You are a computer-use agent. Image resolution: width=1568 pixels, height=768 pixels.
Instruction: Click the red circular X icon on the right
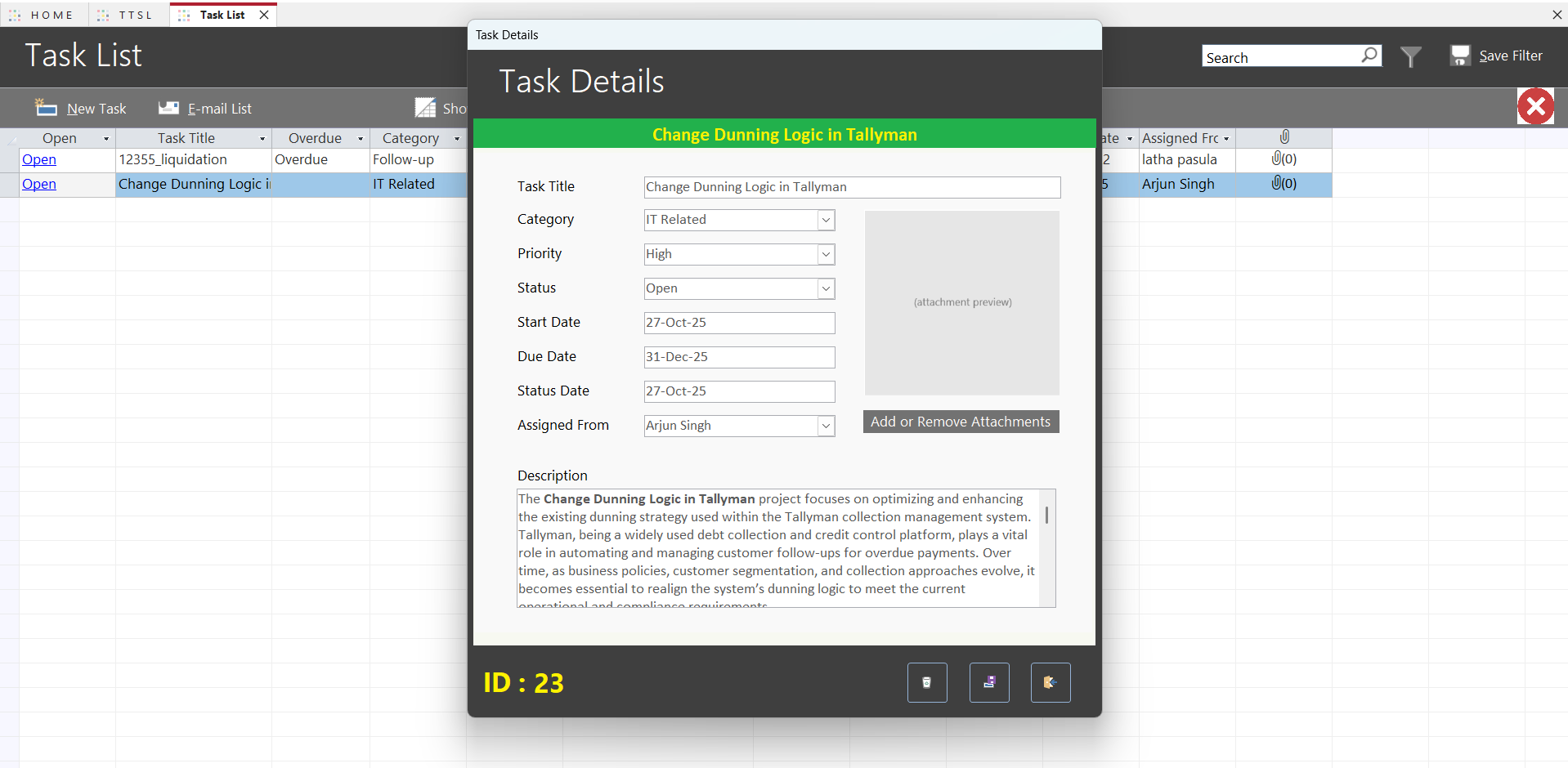click(1535, 106)
